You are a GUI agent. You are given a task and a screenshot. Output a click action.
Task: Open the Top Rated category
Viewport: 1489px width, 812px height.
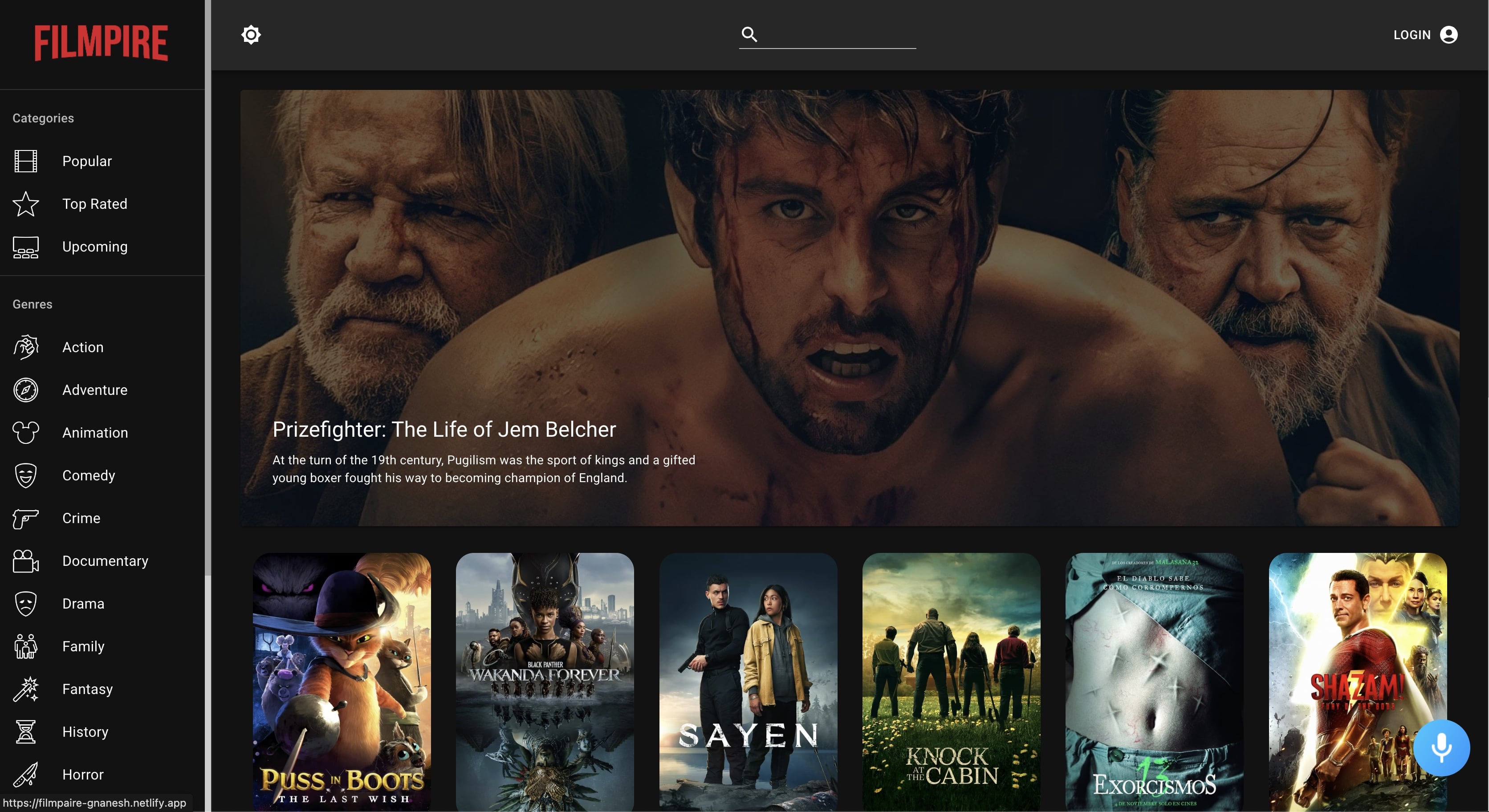(94, 204)
